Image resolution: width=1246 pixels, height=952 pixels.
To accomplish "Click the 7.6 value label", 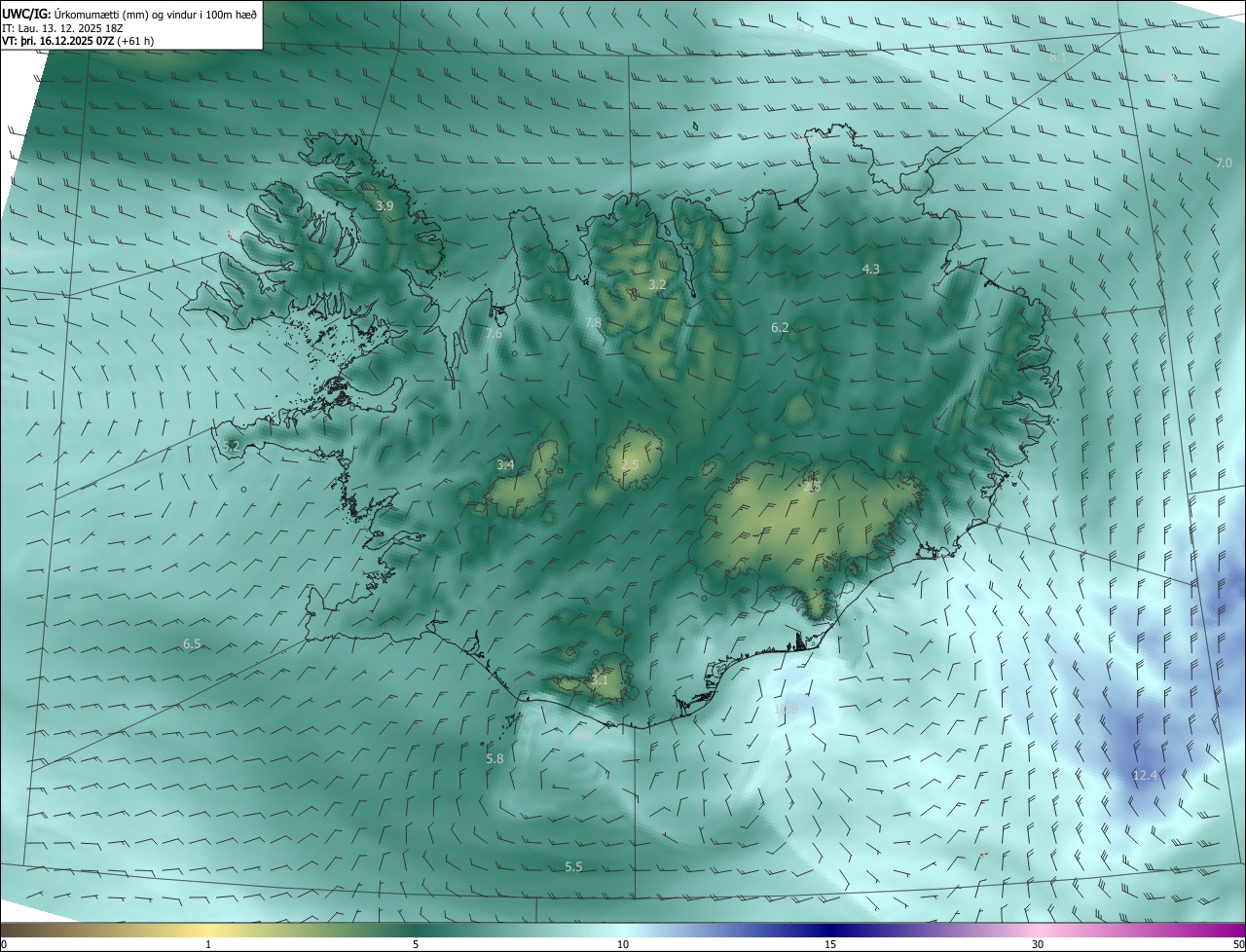I will pyautogui.click(x=494, y=334).
